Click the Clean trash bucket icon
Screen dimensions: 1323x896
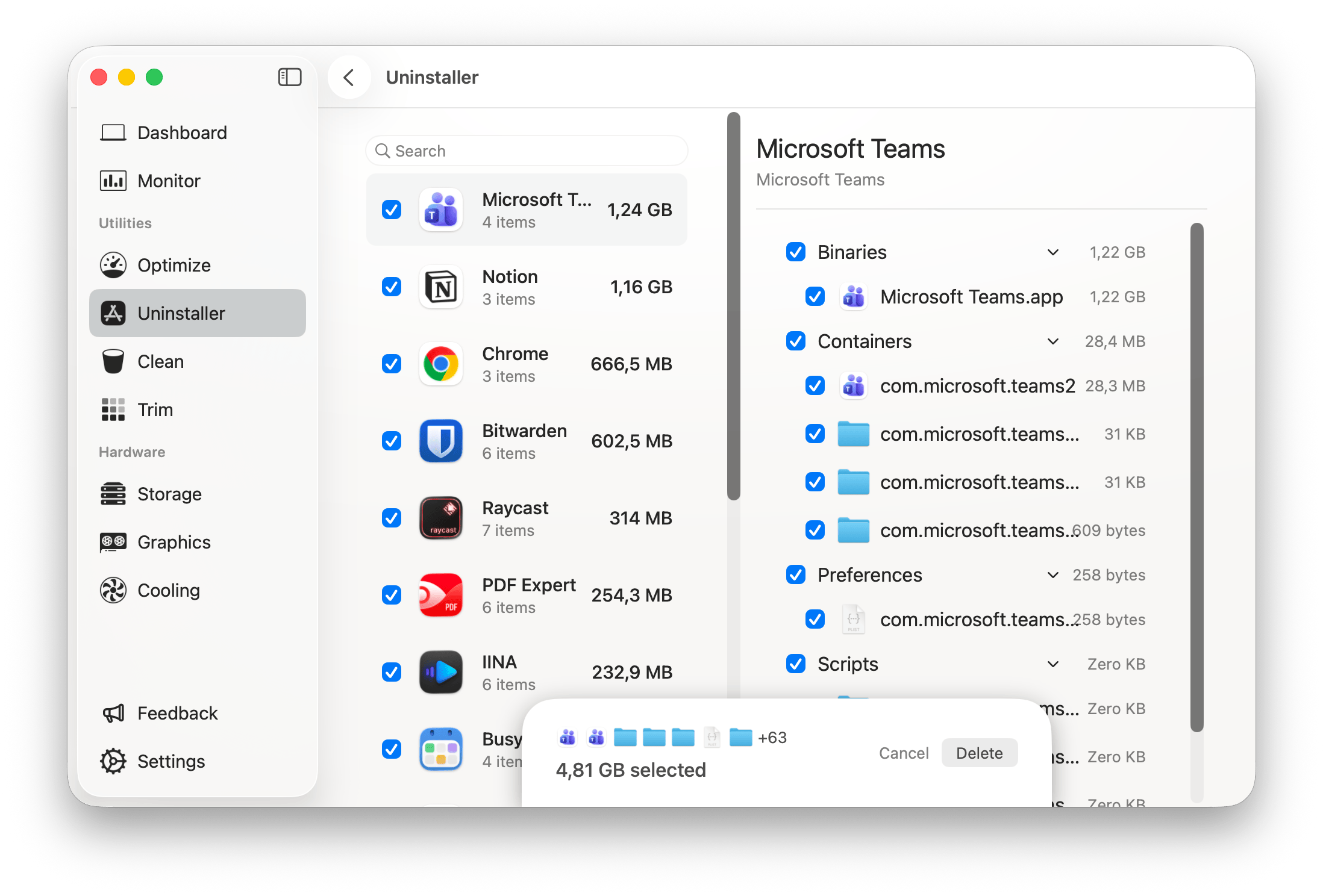click(x=113, y=361)
